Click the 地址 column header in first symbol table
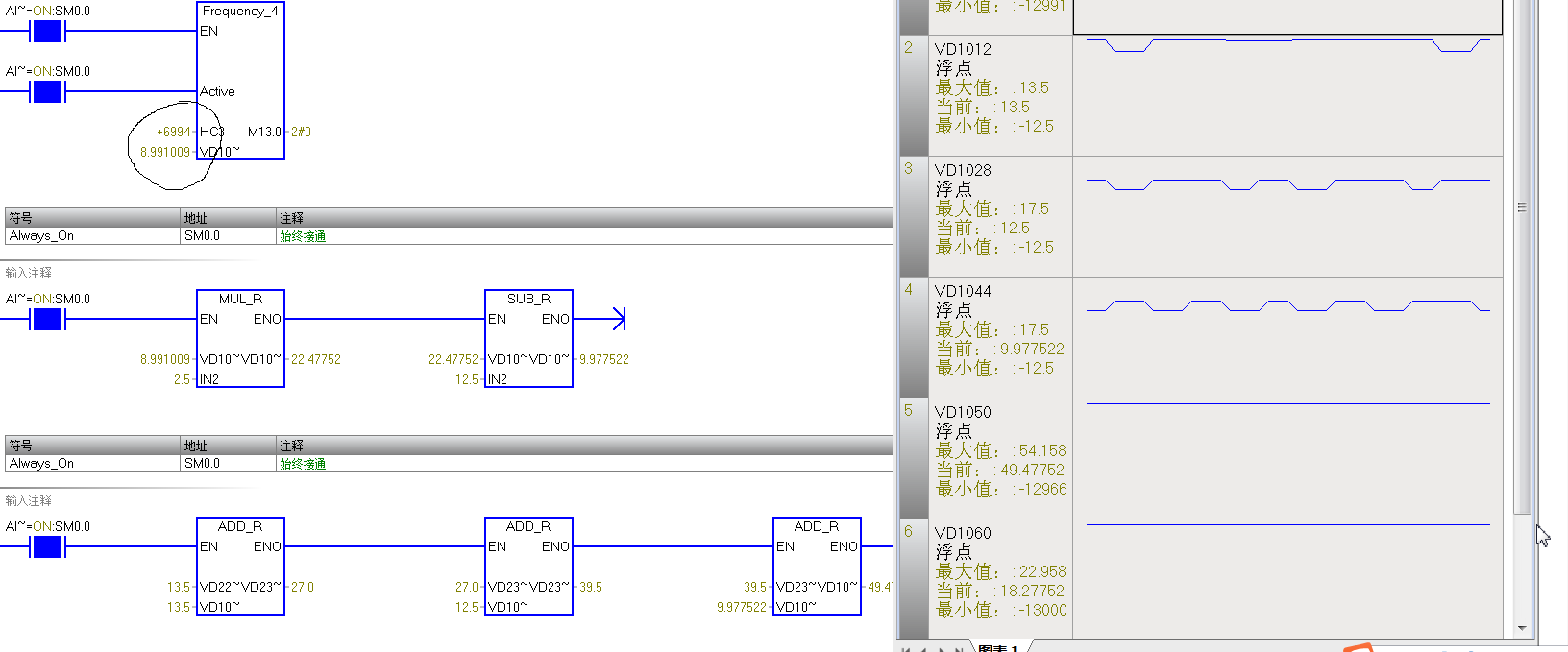The height and width of the screenshot is (652, 1568). point(228,218)
